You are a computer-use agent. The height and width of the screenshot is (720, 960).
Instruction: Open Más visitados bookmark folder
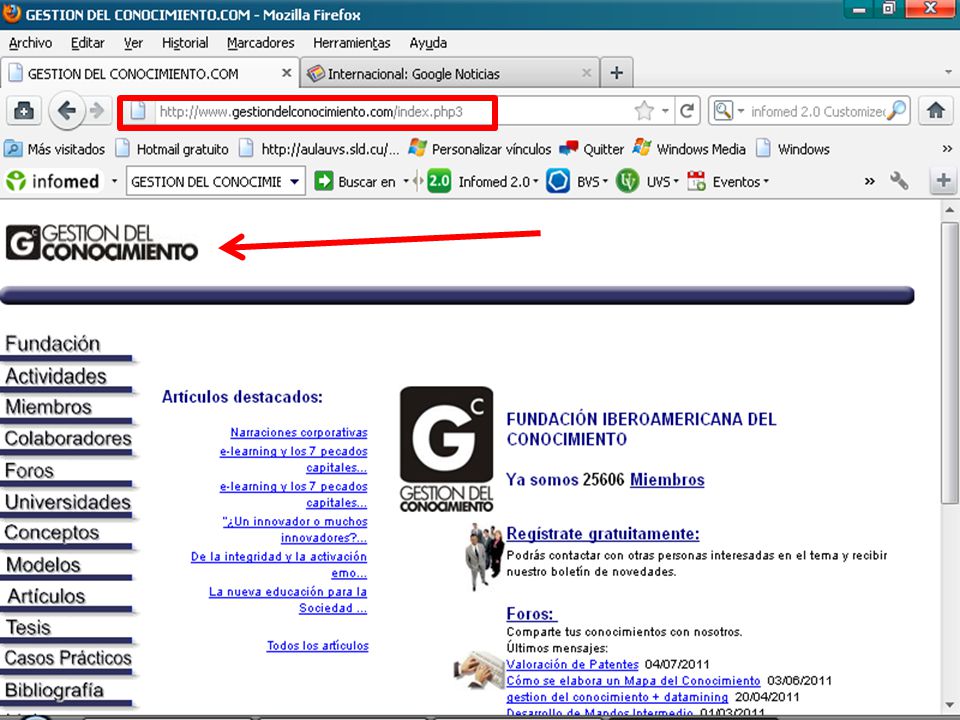[54, 149]
